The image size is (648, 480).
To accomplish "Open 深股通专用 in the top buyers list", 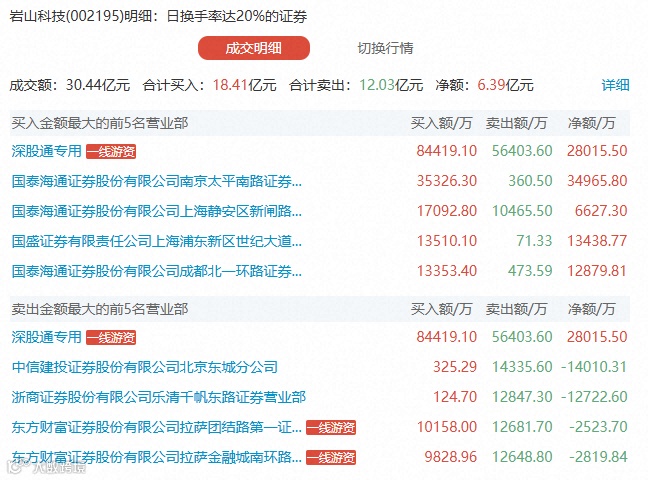I will [x=46, y=151].
